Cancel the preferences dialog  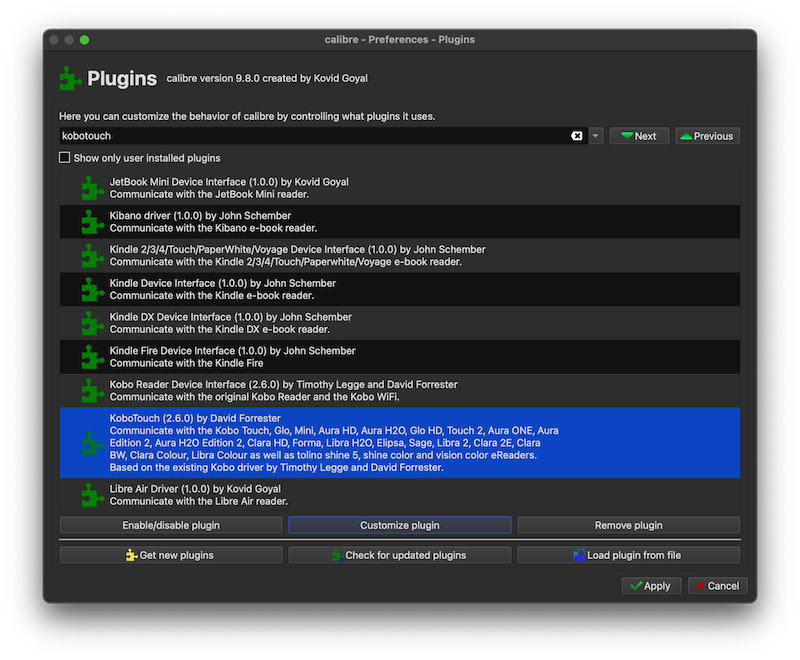pos(717,586)
